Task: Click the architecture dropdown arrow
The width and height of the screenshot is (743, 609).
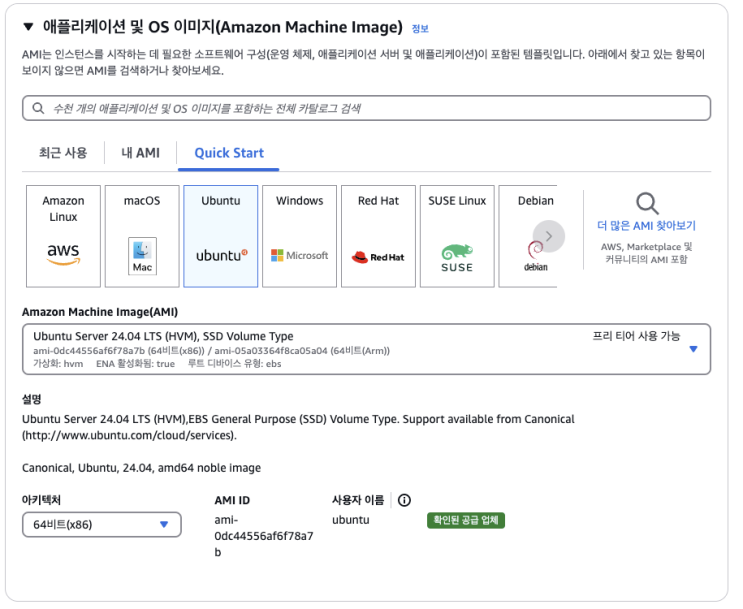Action: [x=164, y=525]
